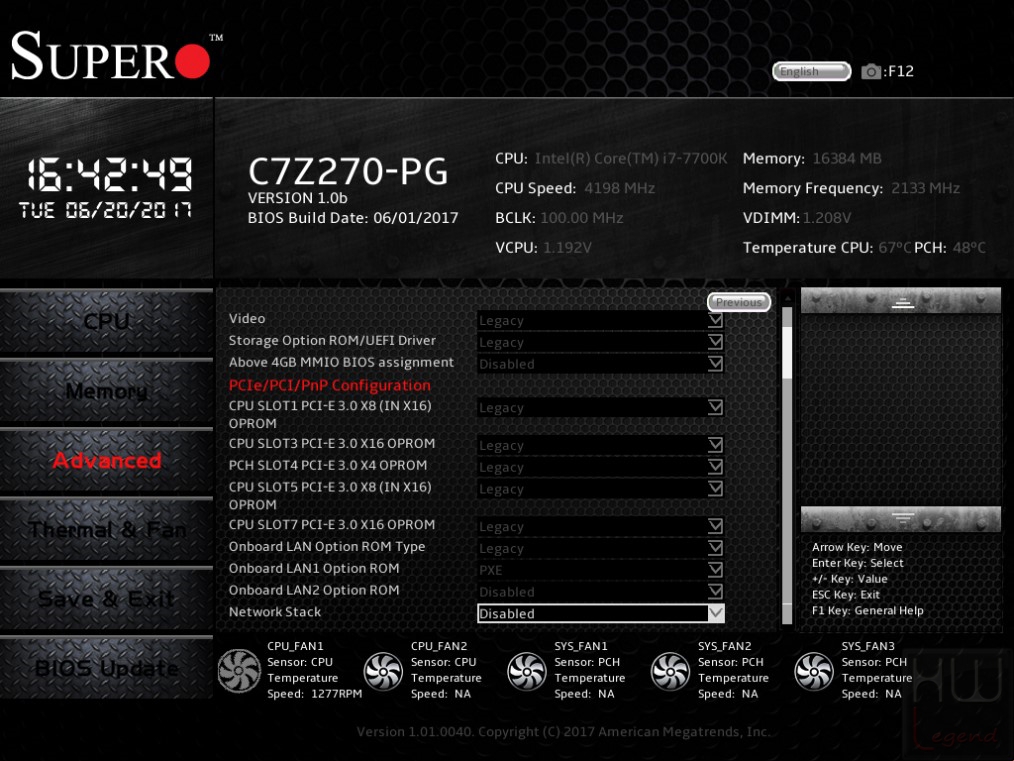
Task: Expand CPU SLOT7 PCI-E X16 OPROM dropdown
Action: (600, 526)
